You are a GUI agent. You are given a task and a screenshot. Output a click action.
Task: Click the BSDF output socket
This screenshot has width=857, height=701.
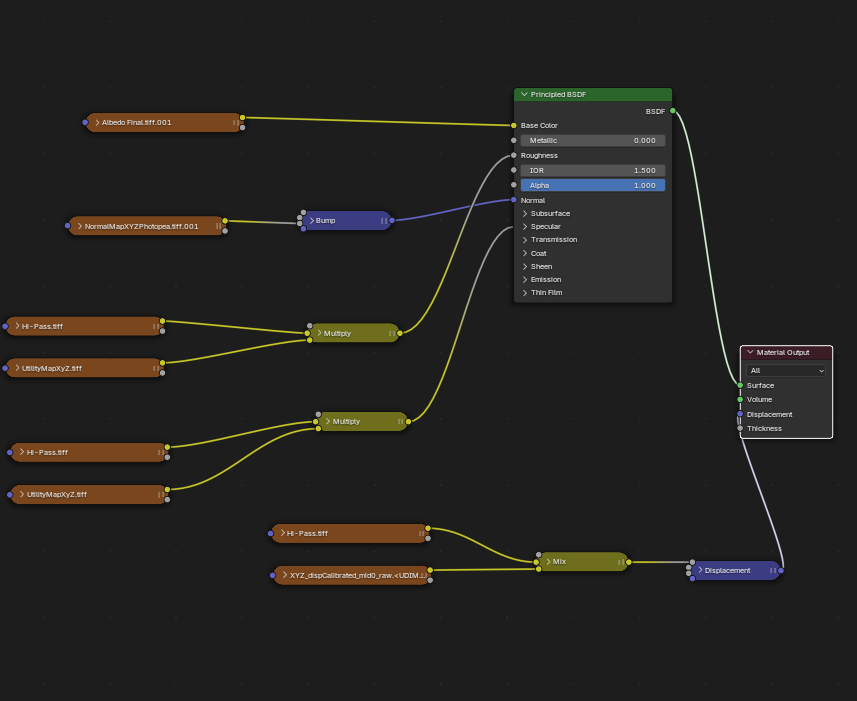pos(673,111)
